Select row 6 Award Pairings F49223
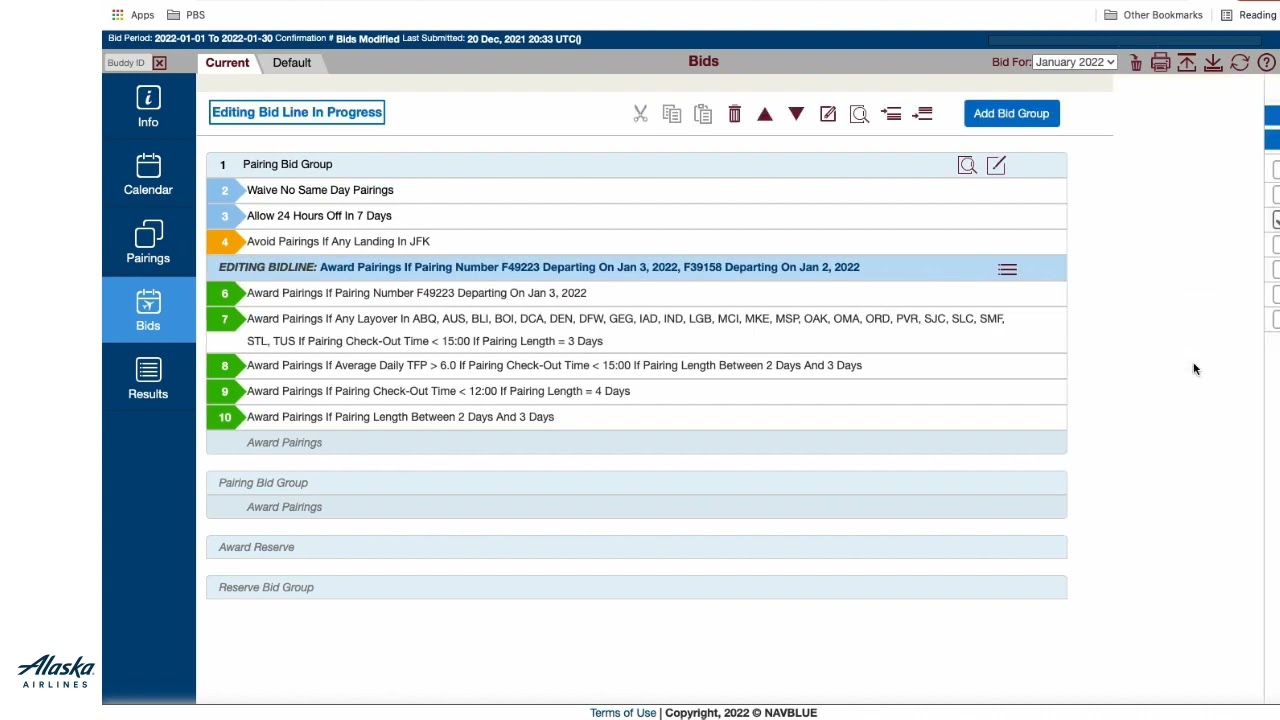 coord(636,293)
